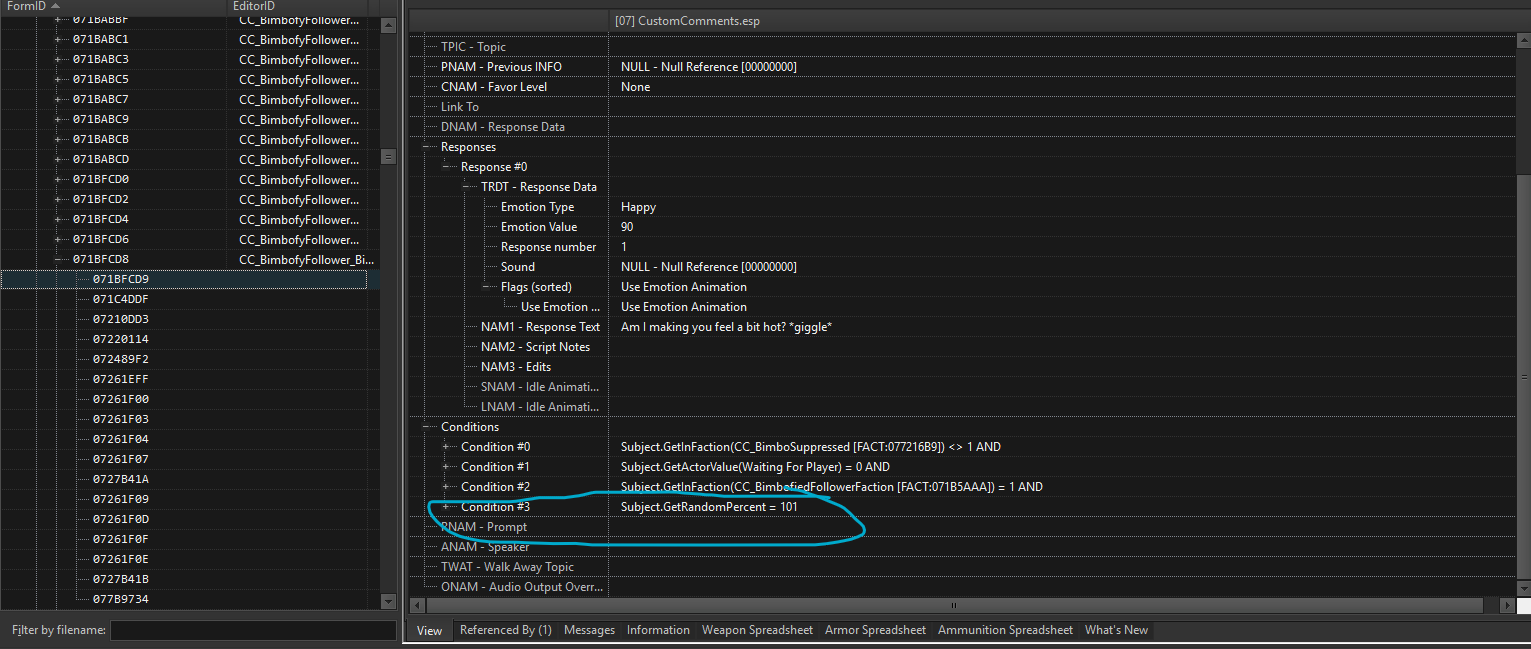Open the Weapon Spreadsheet tab
Viewport: 1531px width, 649px height.
[757, 630]
